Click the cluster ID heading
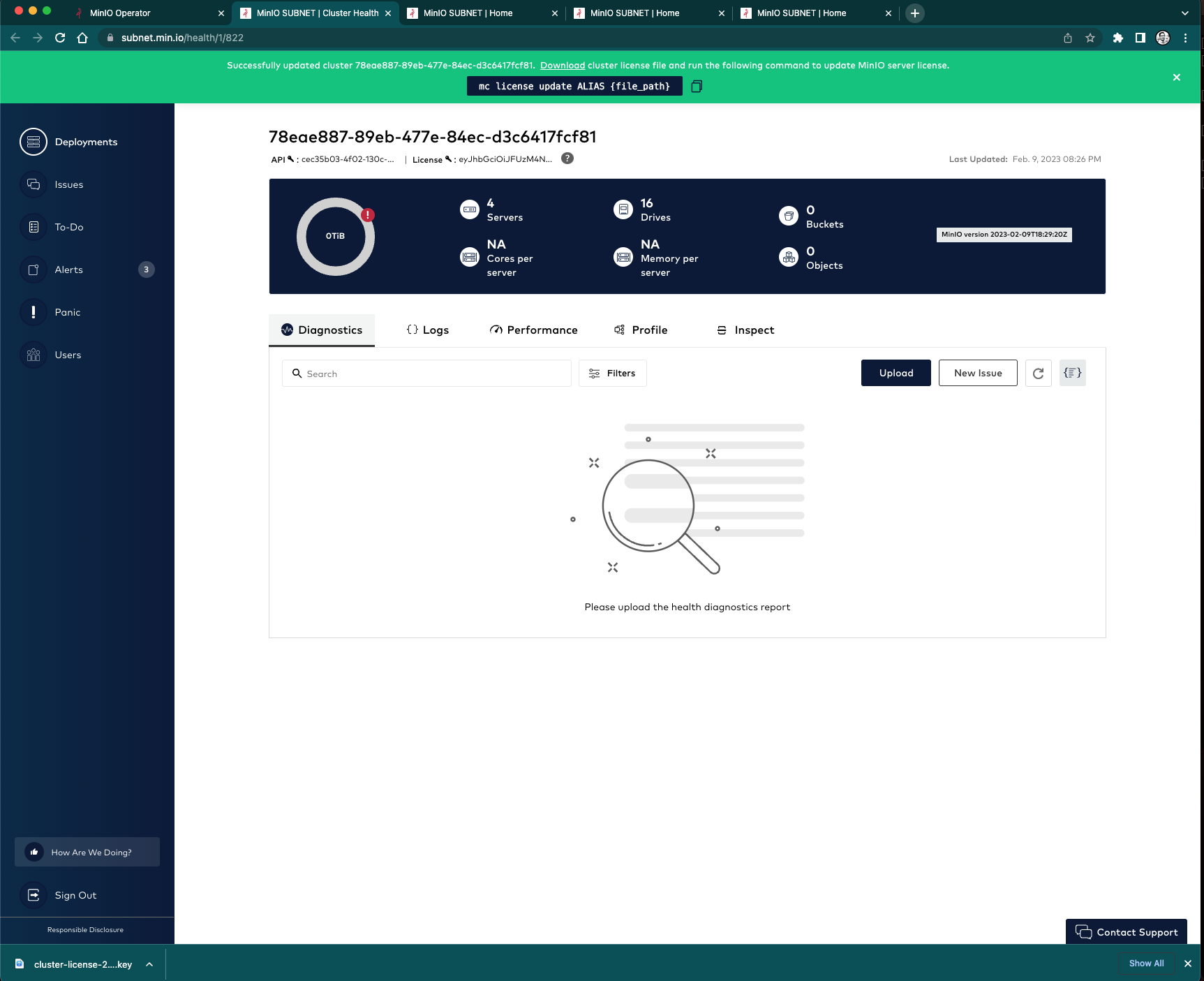The image size is (1204, 981). coord(433,137)
